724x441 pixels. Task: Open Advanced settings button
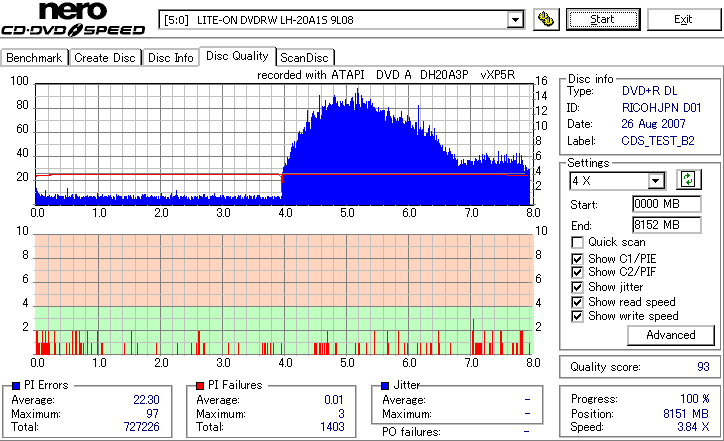[x=670, y=335]
